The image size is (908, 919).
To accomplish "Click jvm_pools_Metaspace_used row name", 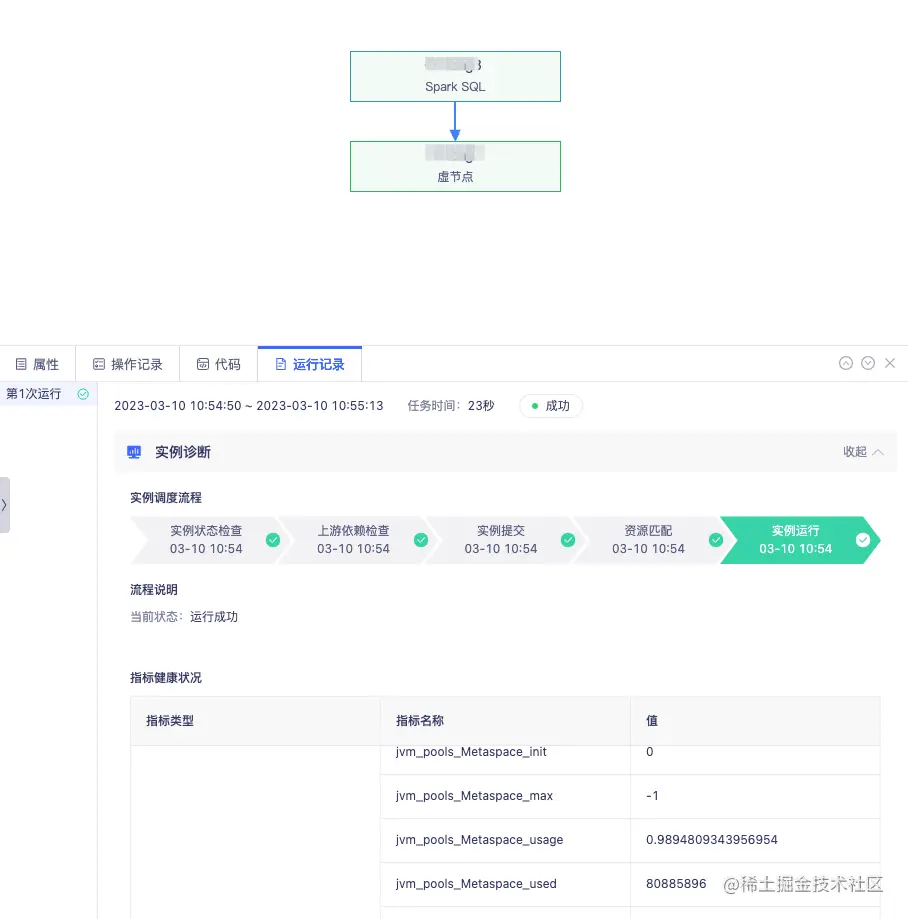I will coord(476,884).
